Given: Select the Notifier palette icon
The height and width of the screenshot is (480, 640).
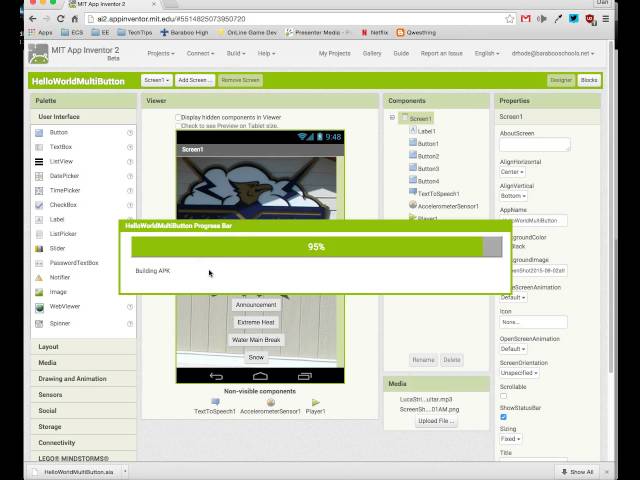Looking at the screenshot, I should point(39,278).
